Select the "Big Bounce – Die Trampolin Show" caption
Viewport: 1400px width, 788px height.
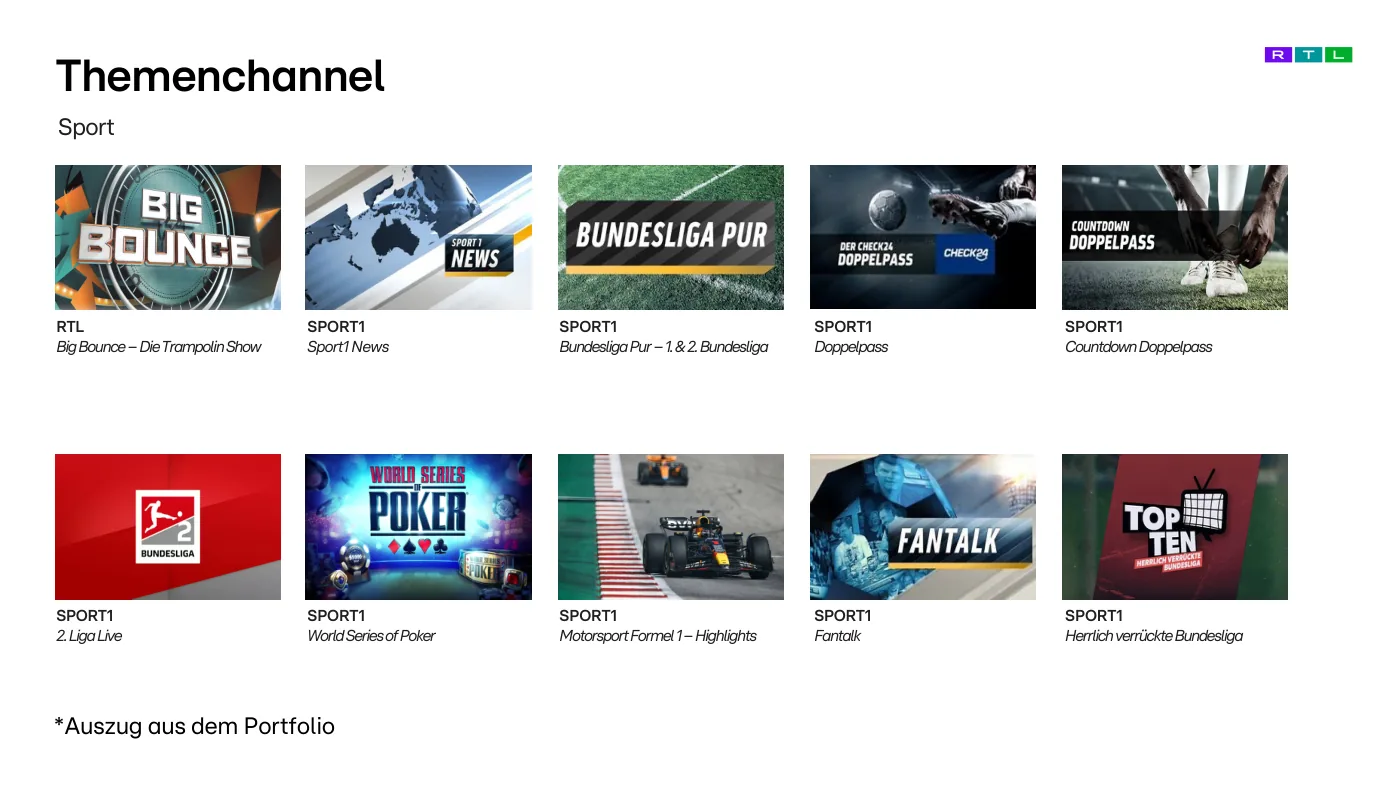[x=159, y=347]
